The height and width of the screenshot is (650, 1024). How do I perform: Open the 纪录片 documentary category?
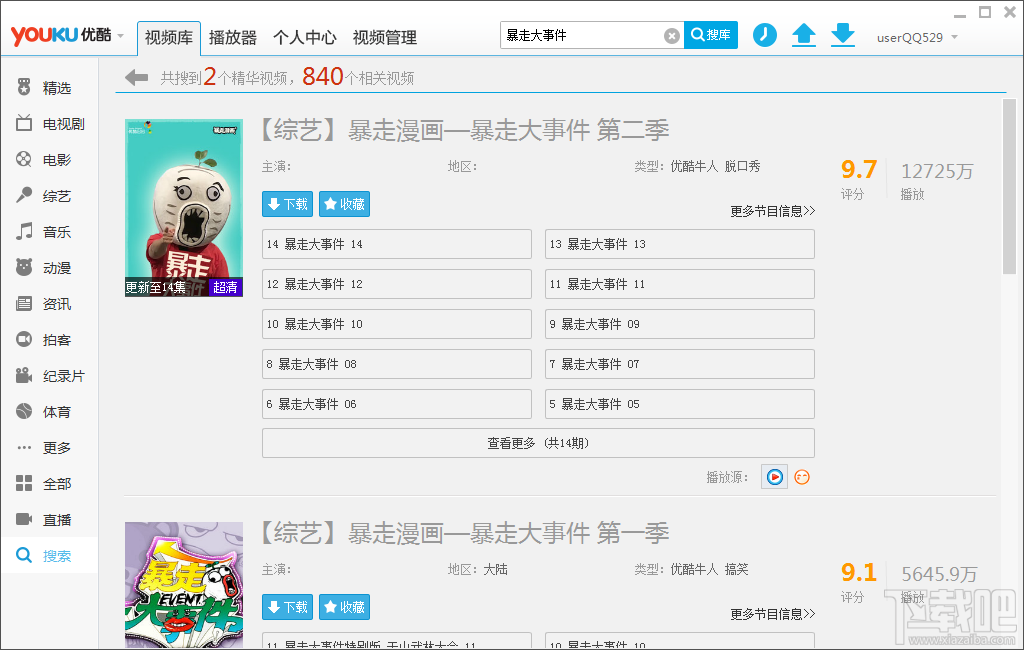50,376
